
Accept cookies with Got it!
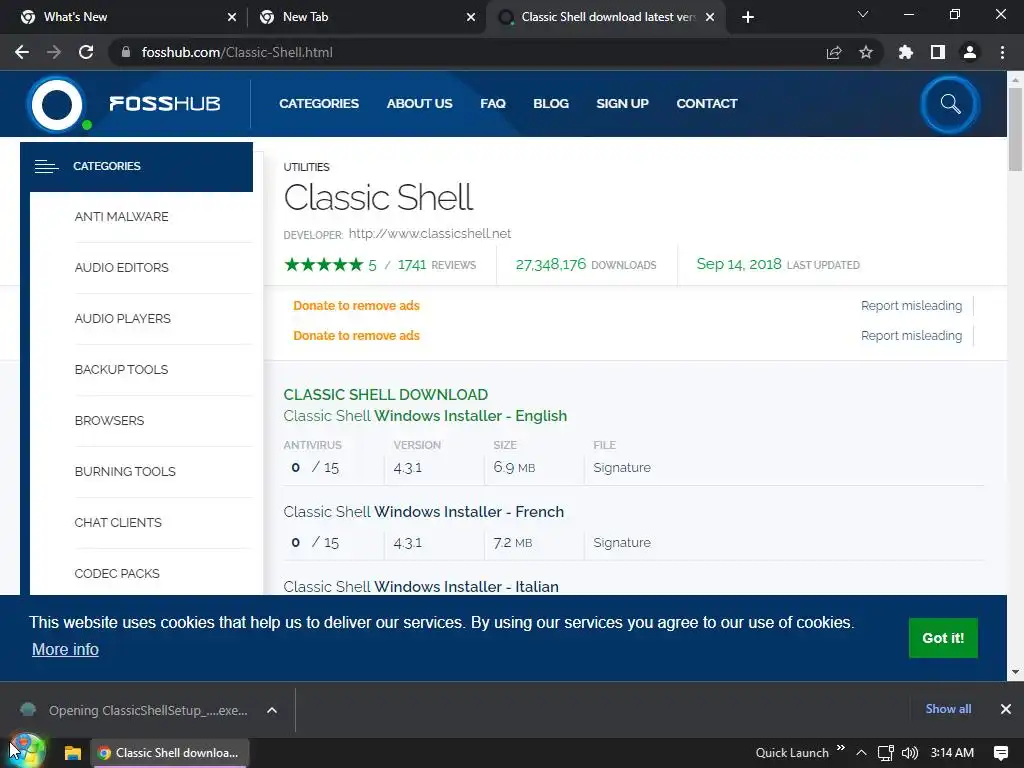(943, 638)
